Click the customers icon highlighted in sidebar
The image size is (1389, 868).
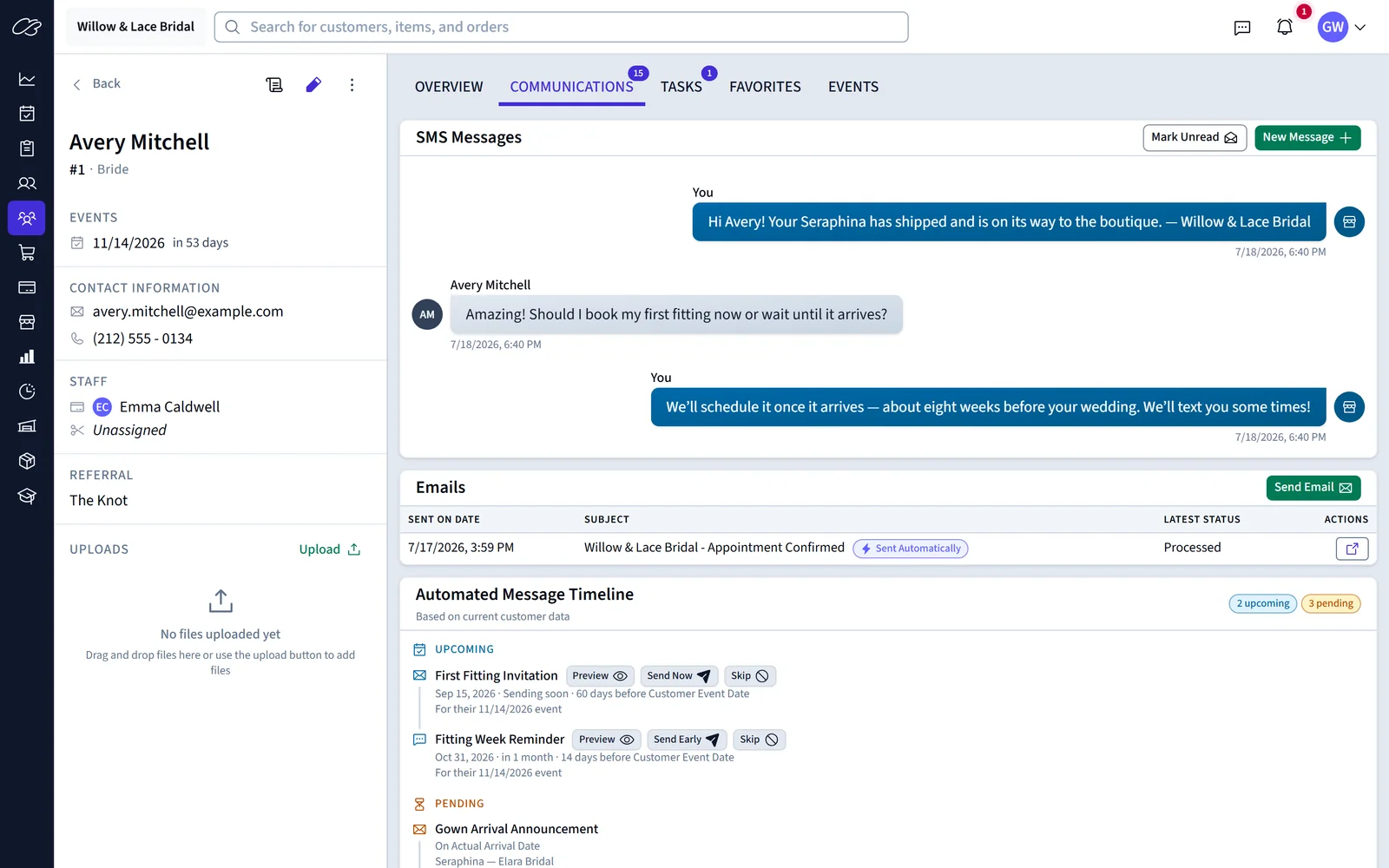point(27,218)
